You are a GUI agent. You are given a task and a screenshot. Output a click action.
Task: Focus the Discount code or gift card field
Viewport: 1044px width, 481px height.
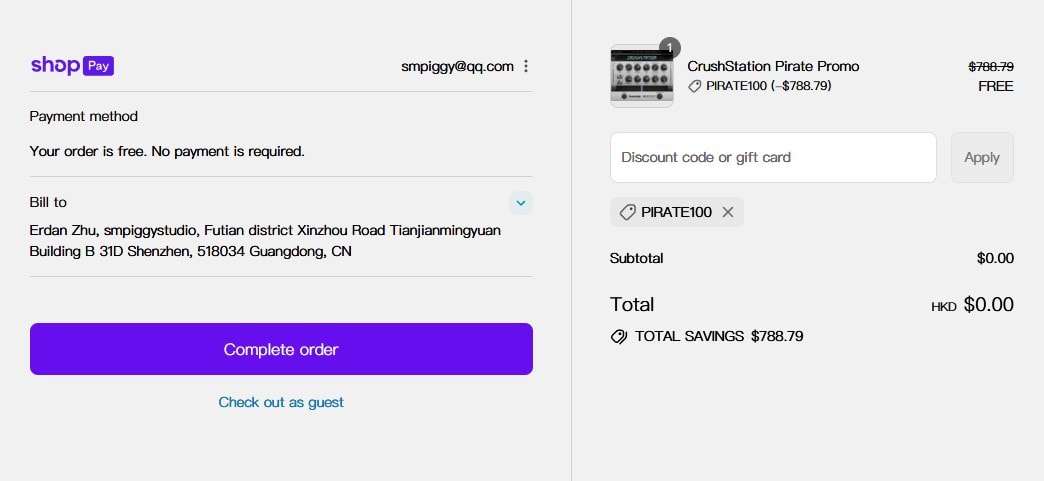coord(772,157)
